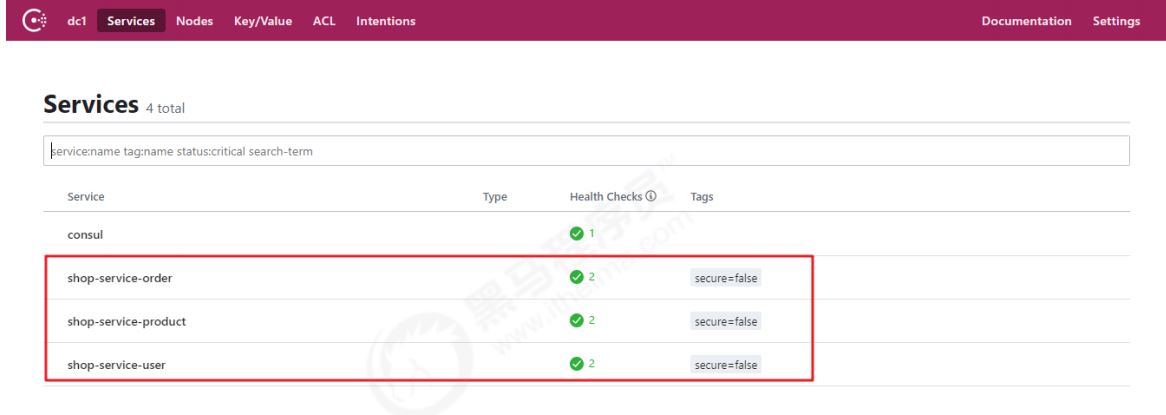Click secure=false tag for shop-service-order
The width and height of the screenshot is (1166, 415).
tap(726, 278)
